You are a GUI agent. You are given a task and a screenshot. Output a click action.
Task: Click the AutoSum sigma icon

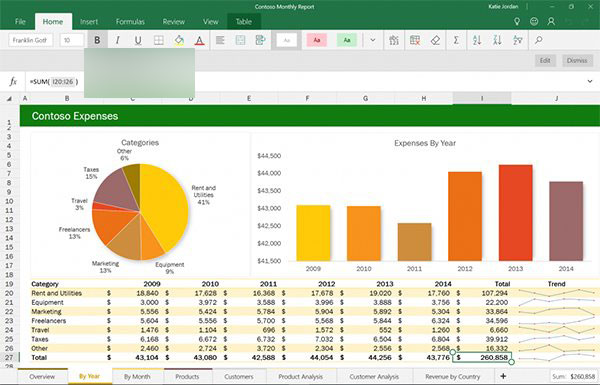pos(456,40)
